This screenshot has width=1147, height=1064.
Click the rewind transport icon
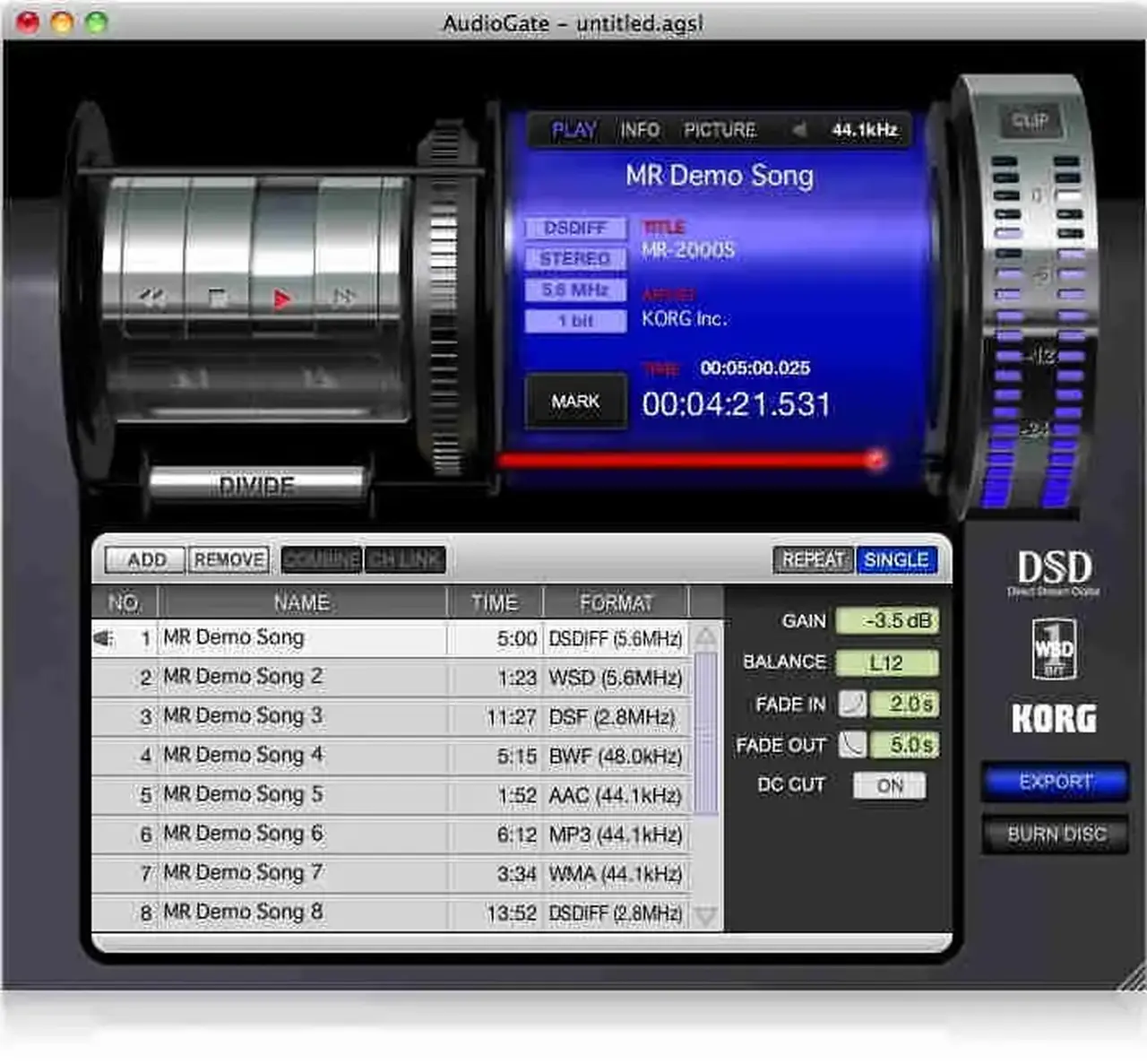[152, 298]
